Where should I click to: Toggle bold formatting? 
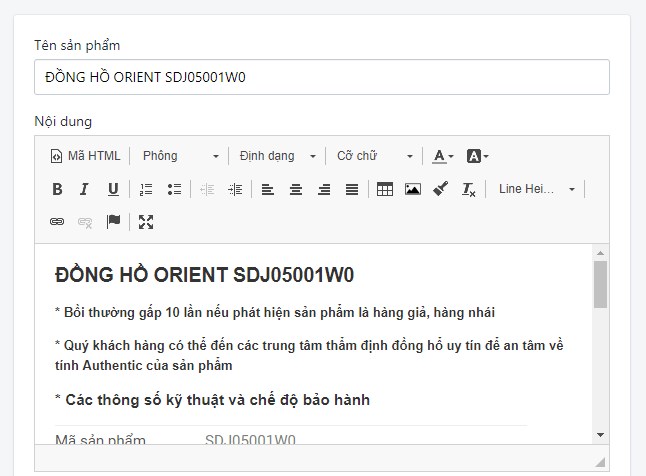(x=57, y=189)
